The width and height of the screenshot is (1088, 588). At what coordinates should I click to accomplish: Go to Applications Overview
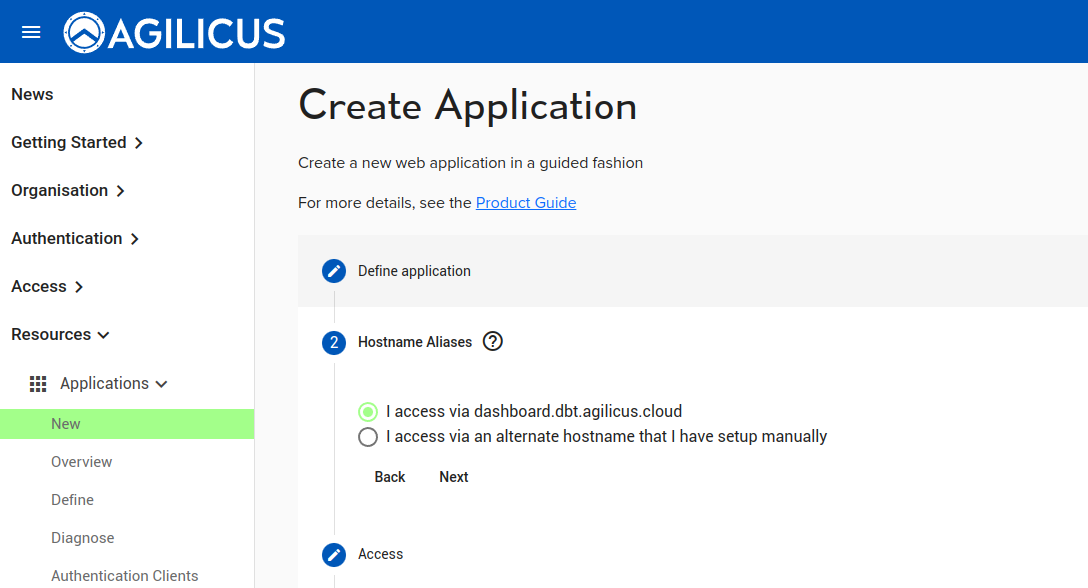point(82,462)
